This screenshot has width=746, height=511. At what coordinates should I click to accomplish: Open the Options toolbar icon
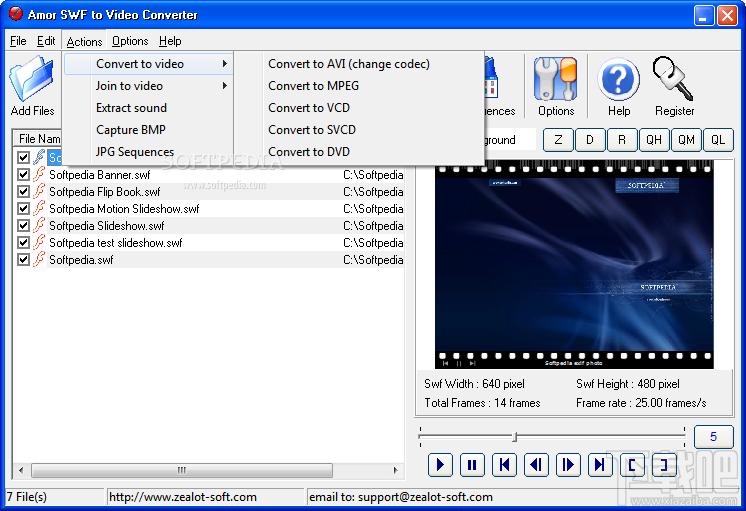pos(555,79)
